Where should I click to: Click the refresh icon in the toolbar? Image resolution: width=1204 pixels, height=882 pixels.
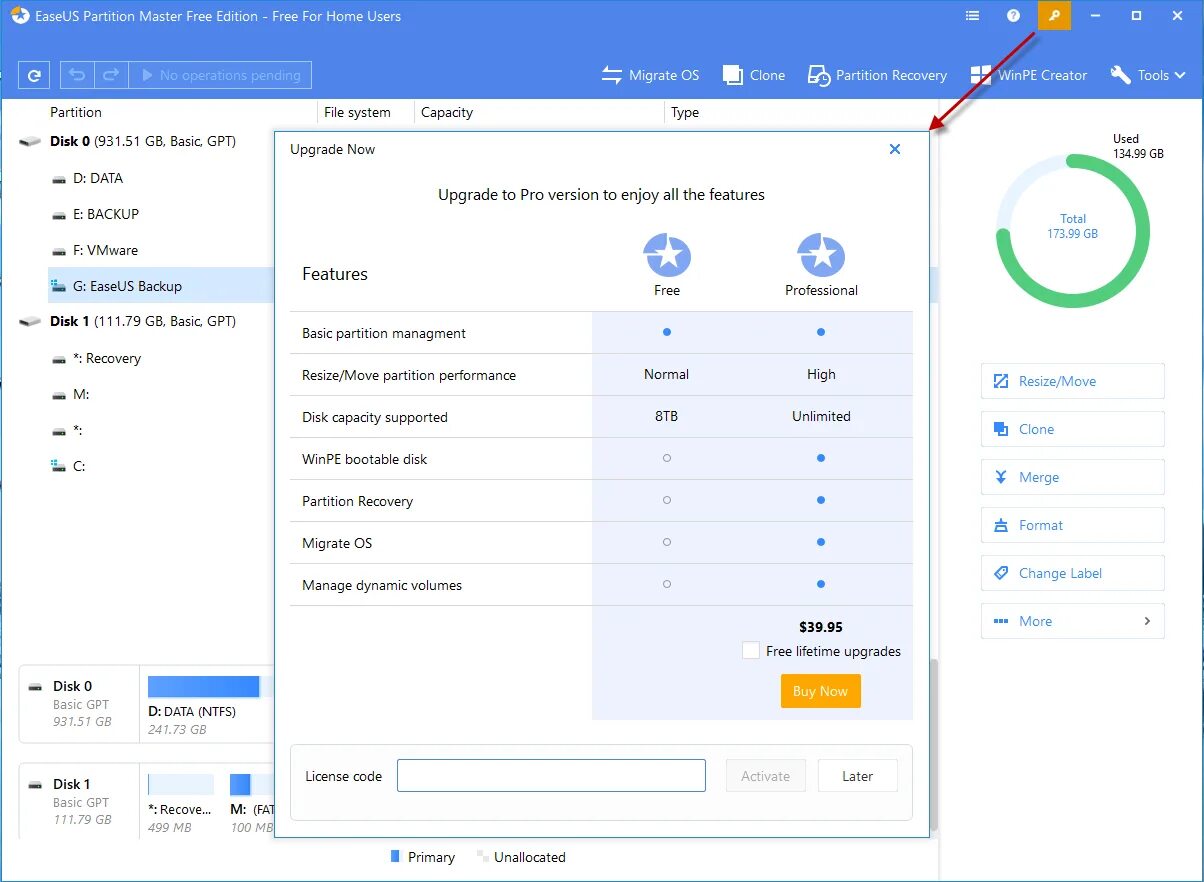(34, 75)
